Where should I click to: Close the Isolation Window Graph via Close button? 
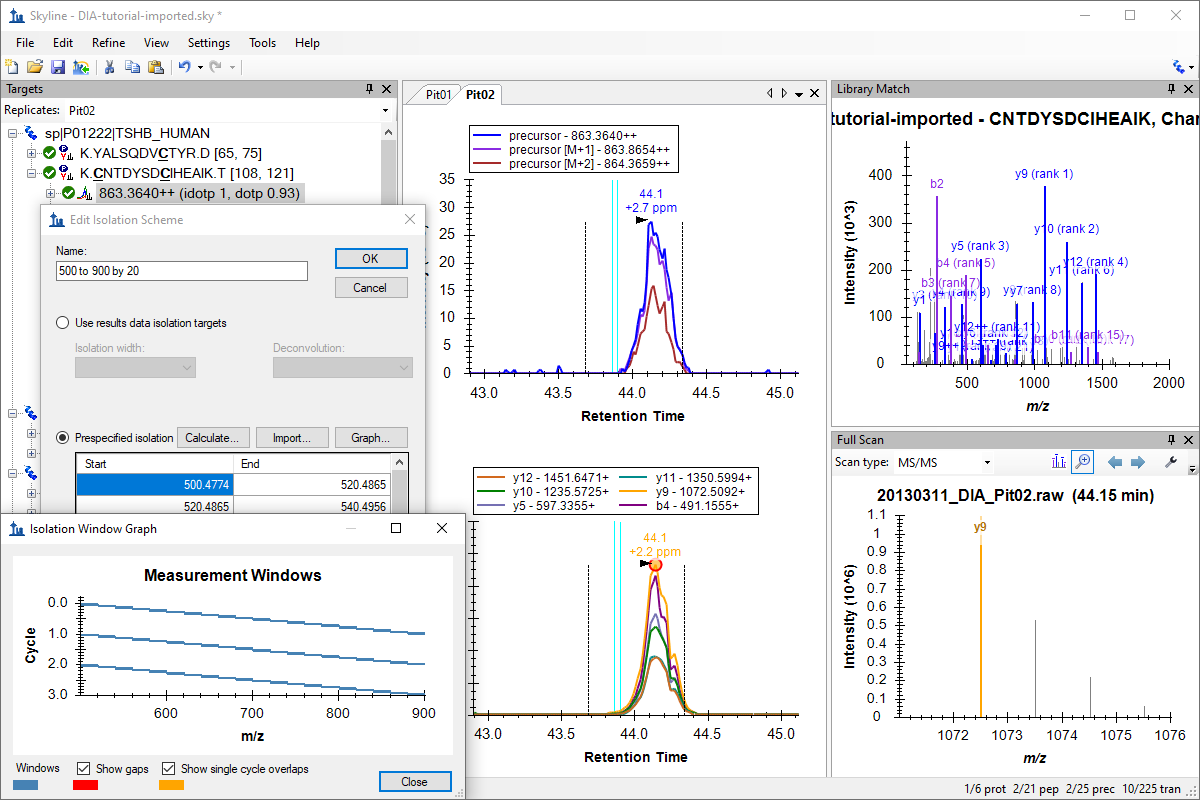coord(414,781)
